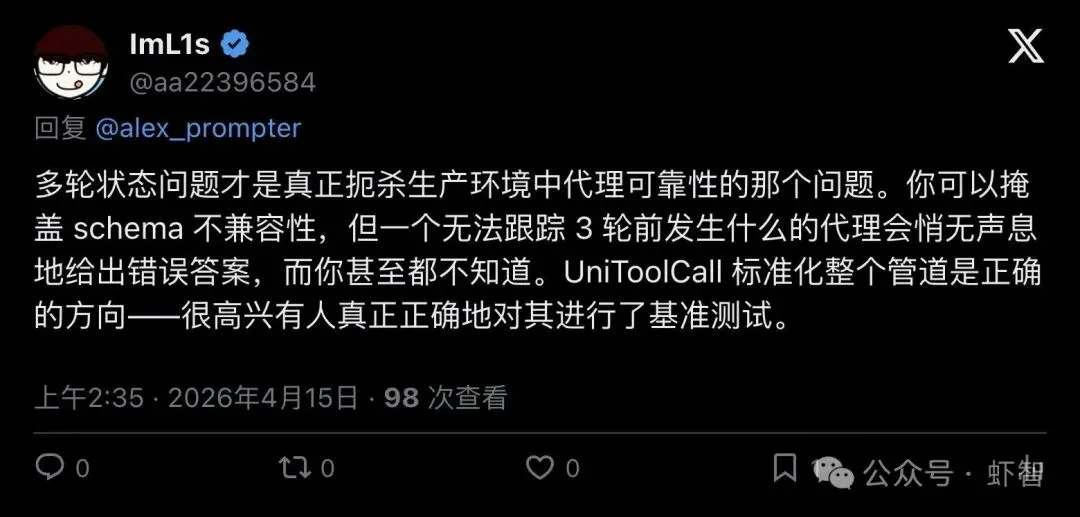Viewport: 1080px width, 517px height.
Task: Bookmark the post with the bookmark icon
Action: point(785,467)
